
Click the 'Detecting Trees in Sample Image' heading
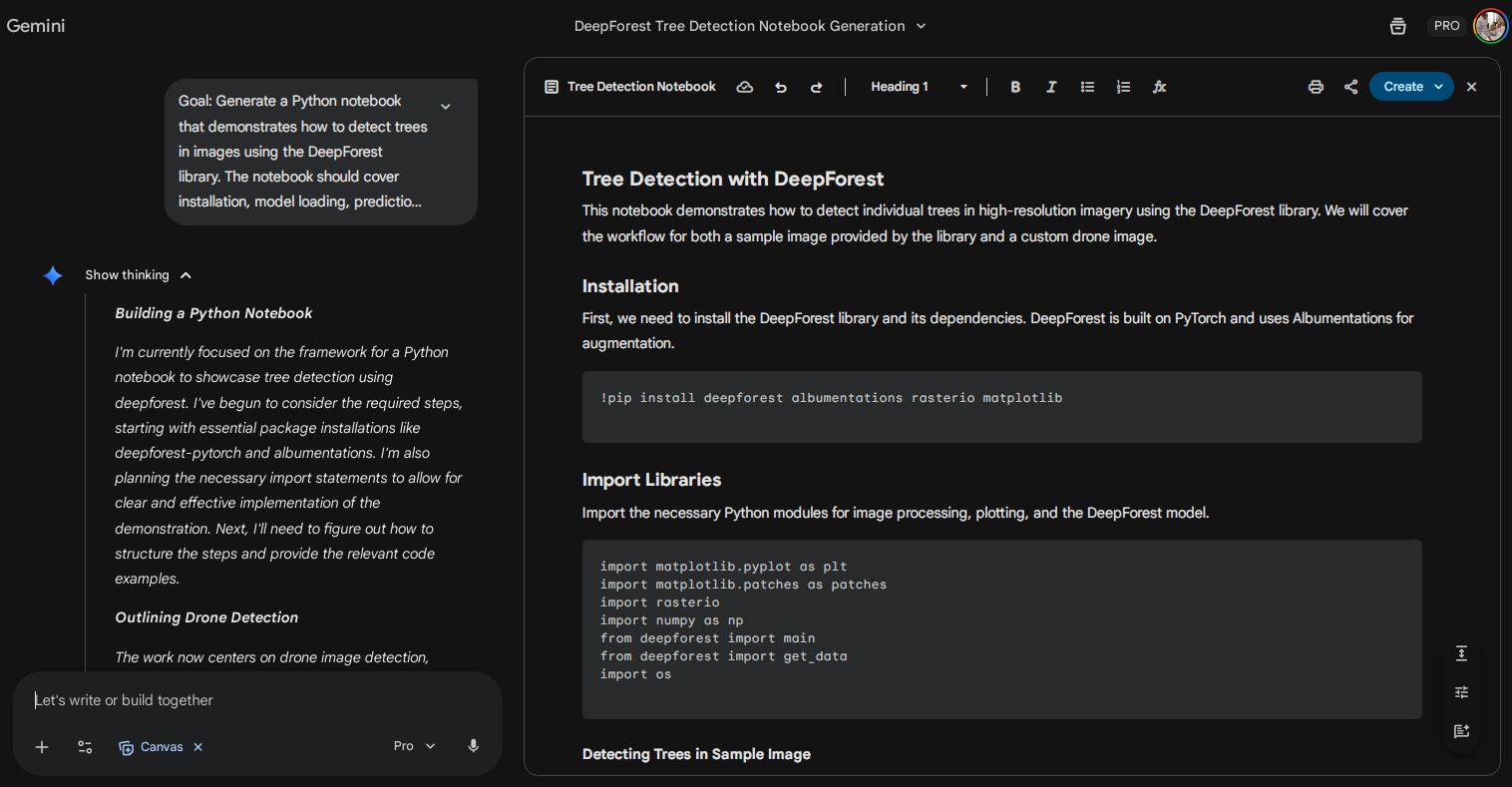(696, 754)
